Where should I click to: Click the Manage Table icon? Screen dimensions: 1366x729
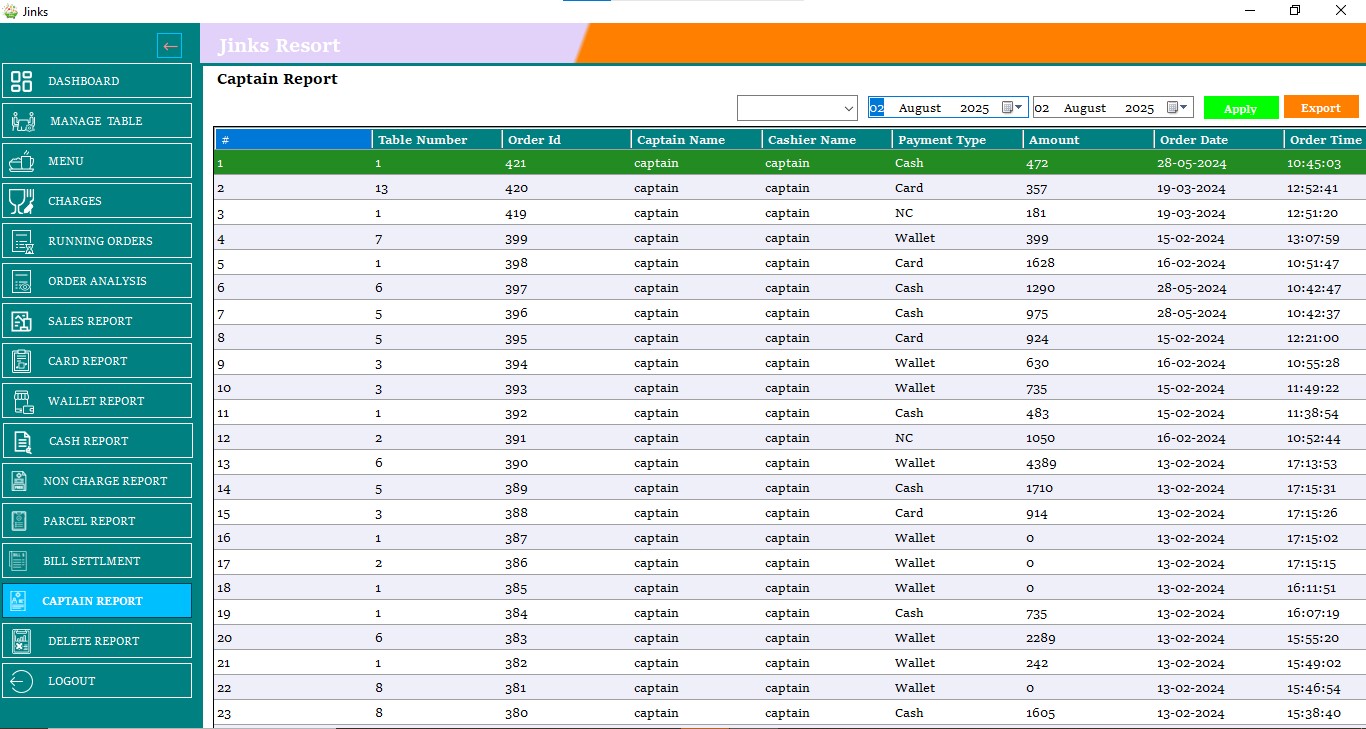(23, 121)
